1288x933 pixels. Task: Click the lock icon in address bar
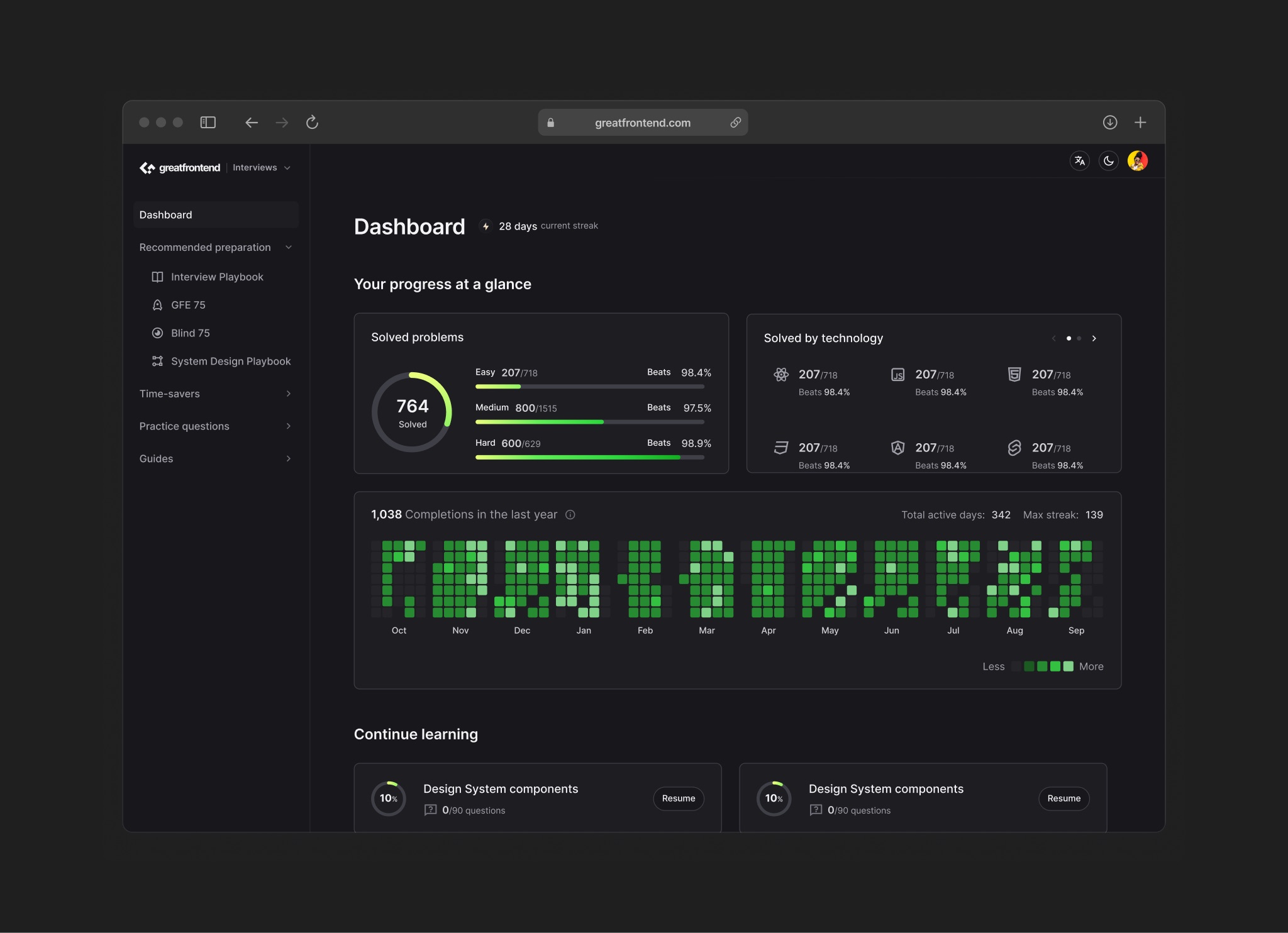(x=550, y=123)
